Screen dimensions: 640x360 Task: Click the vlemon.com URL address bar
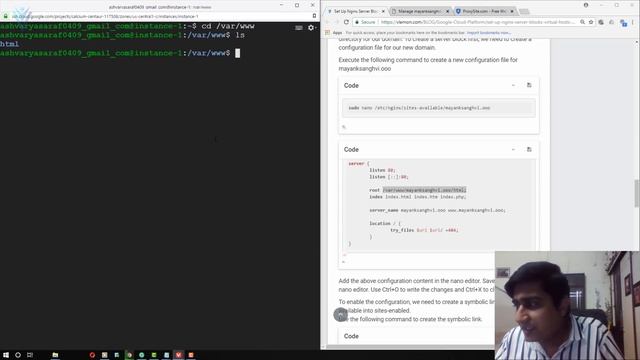coord(477,22)
